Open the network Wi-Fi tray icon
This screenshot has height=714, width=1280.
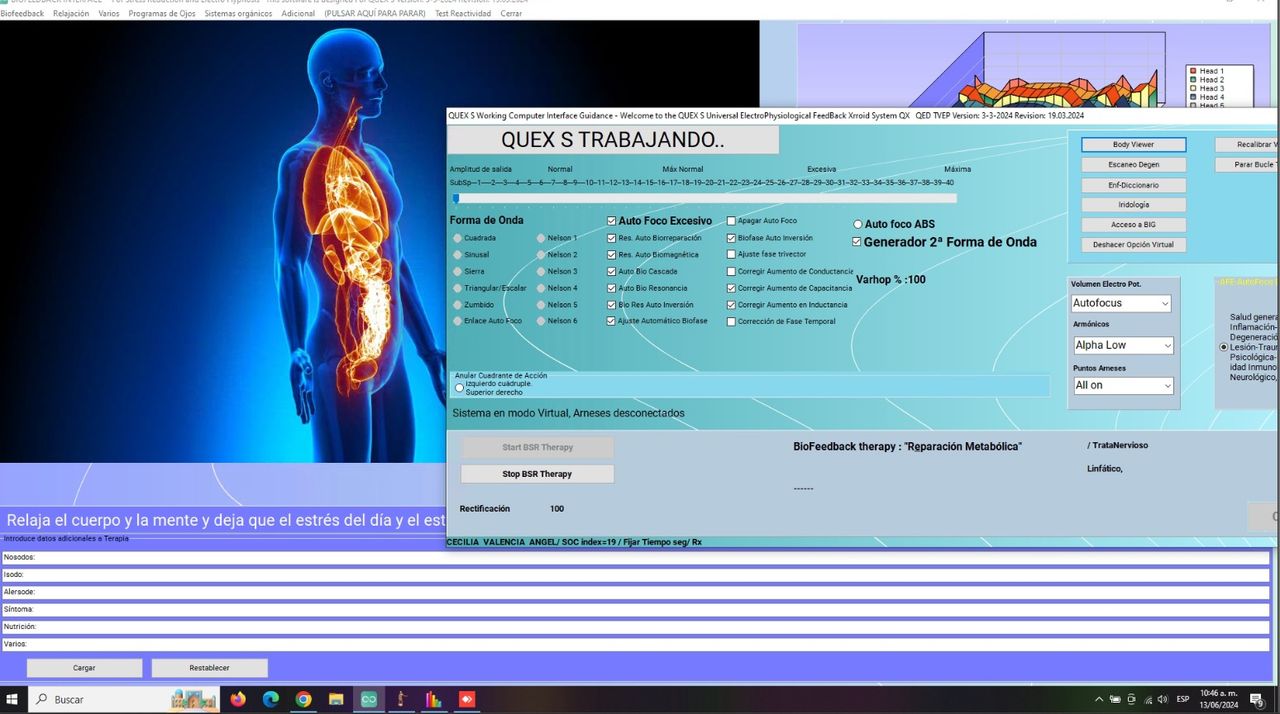[1146, 699]
